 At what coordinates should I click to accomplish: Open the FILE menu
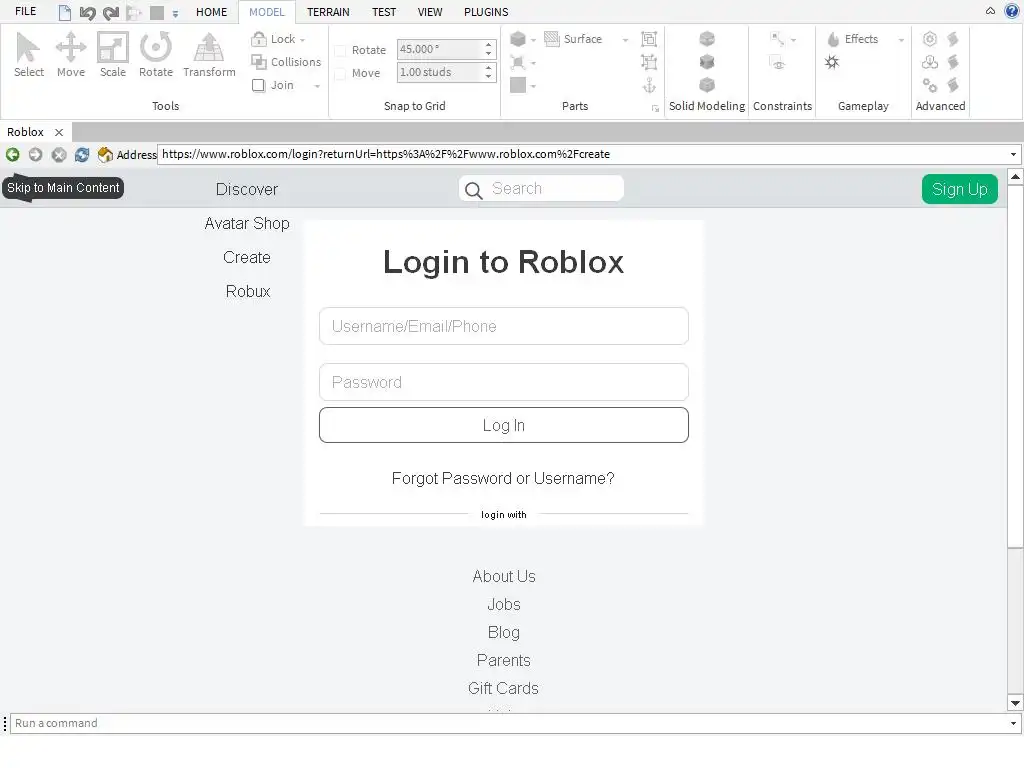[x=25, y=12]
